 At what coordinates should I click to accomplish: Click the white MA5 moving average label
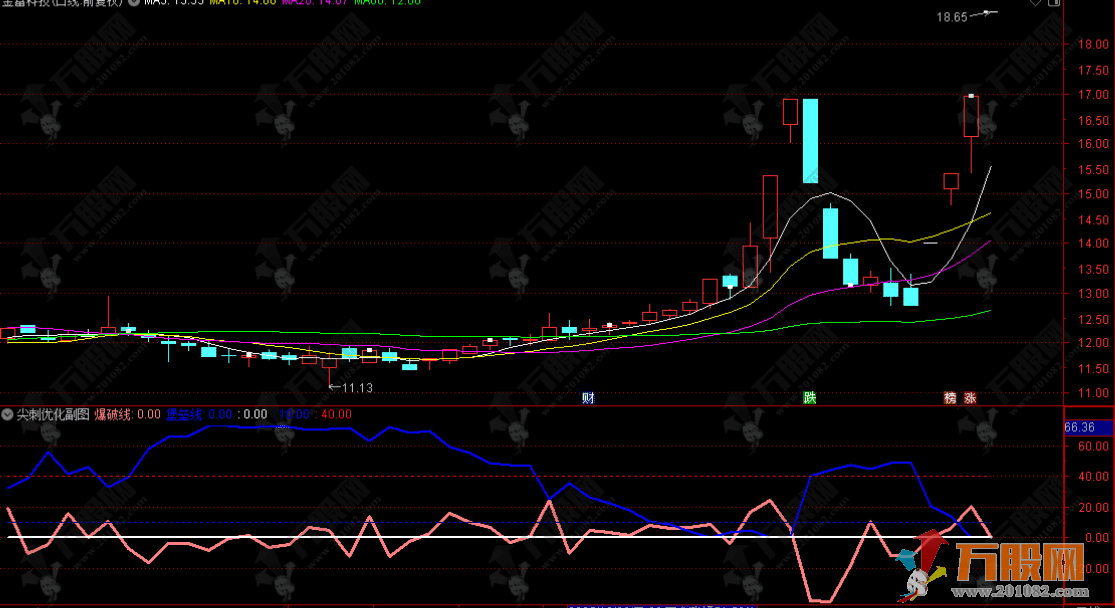[170, 3]
